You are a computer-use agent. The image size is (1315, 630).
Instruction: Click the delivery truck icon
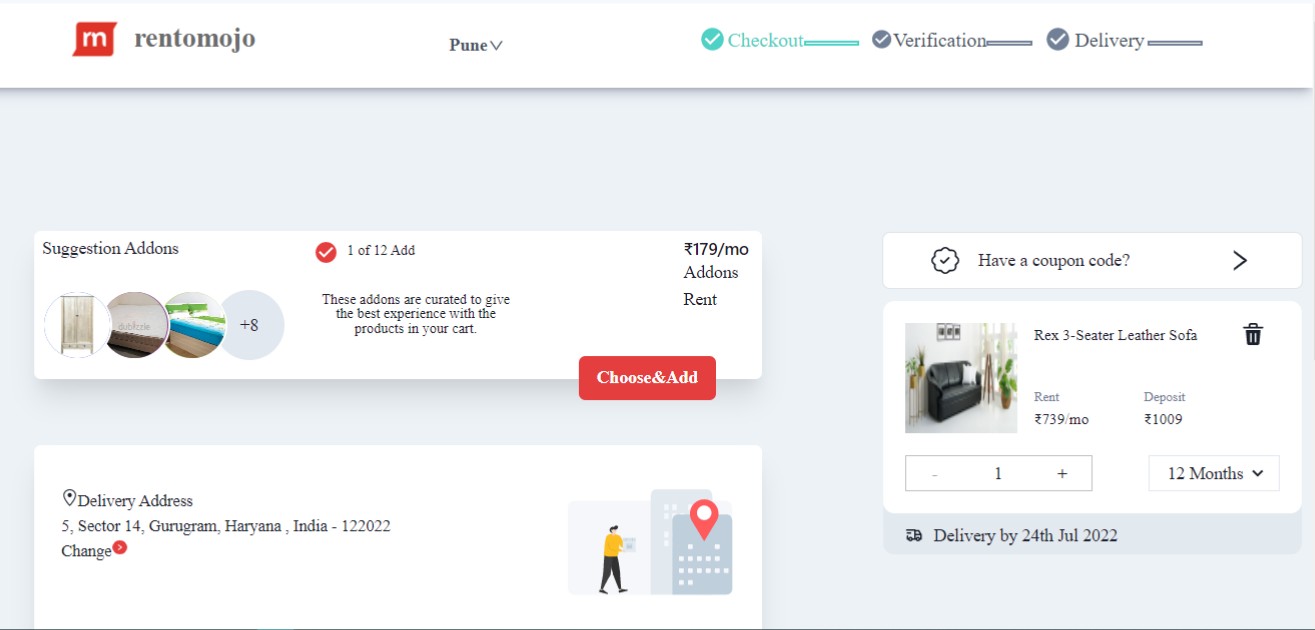[x=913, y=536]
